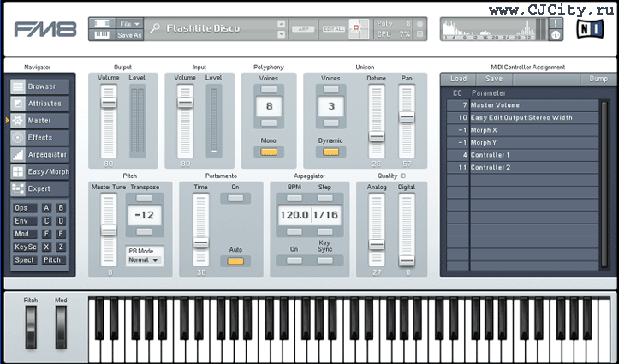This screenshot has height=364, width=619.
Task: Toggle the Arpeggiator Key Sync button
Action: click(x=325, y=261)
